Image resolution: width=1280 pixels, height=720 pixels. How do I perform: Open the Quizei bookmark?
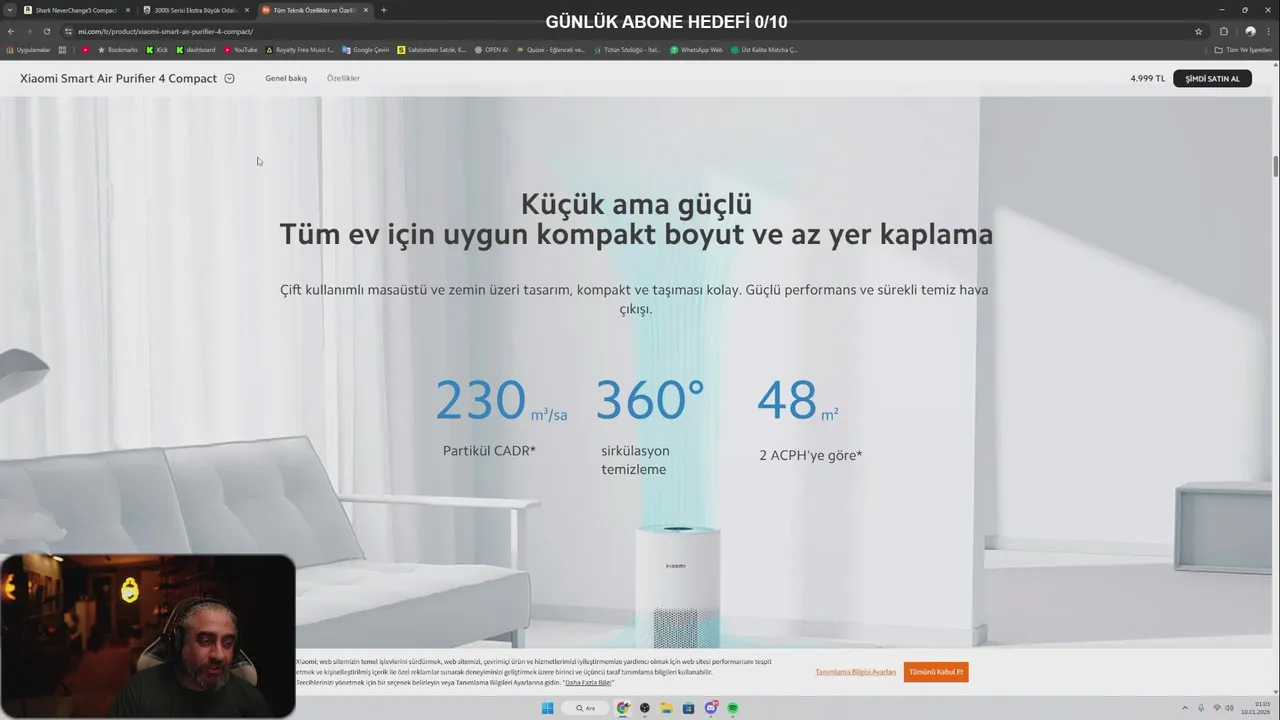(551, 50)
